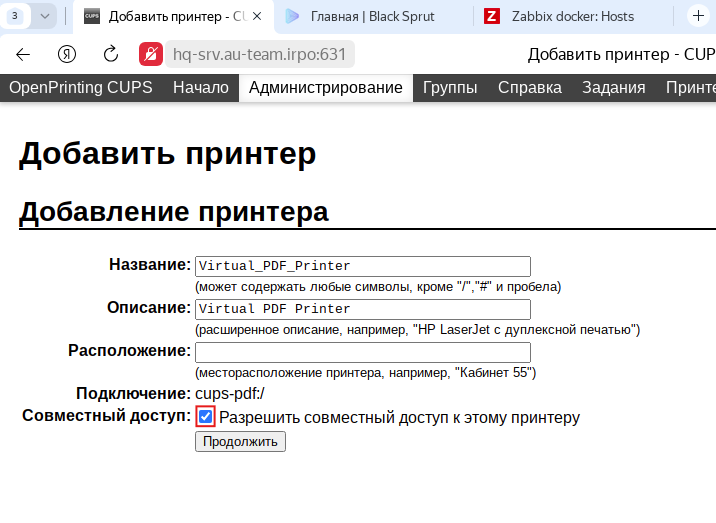This screenshot has height=523, width=716.
Task: Open the Yandex home button
Action: click(x=68, y=54)
